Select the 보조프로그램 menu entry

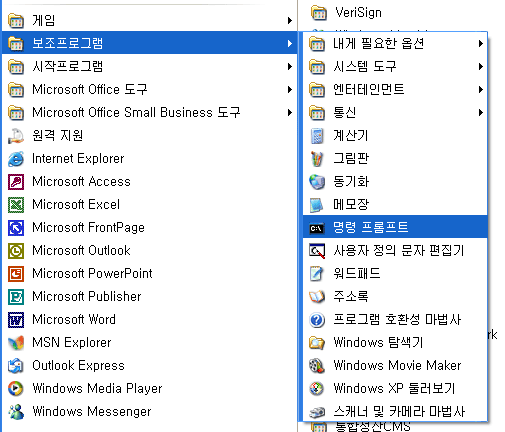[149, 43]
